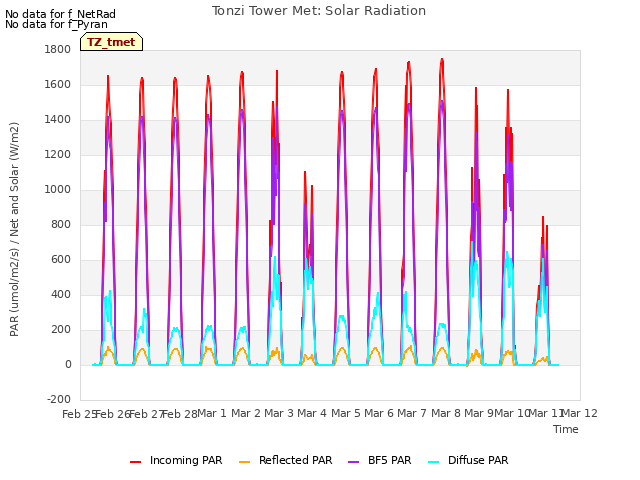Click the orange Reflected PAR legend swatch

coord(244,461)
